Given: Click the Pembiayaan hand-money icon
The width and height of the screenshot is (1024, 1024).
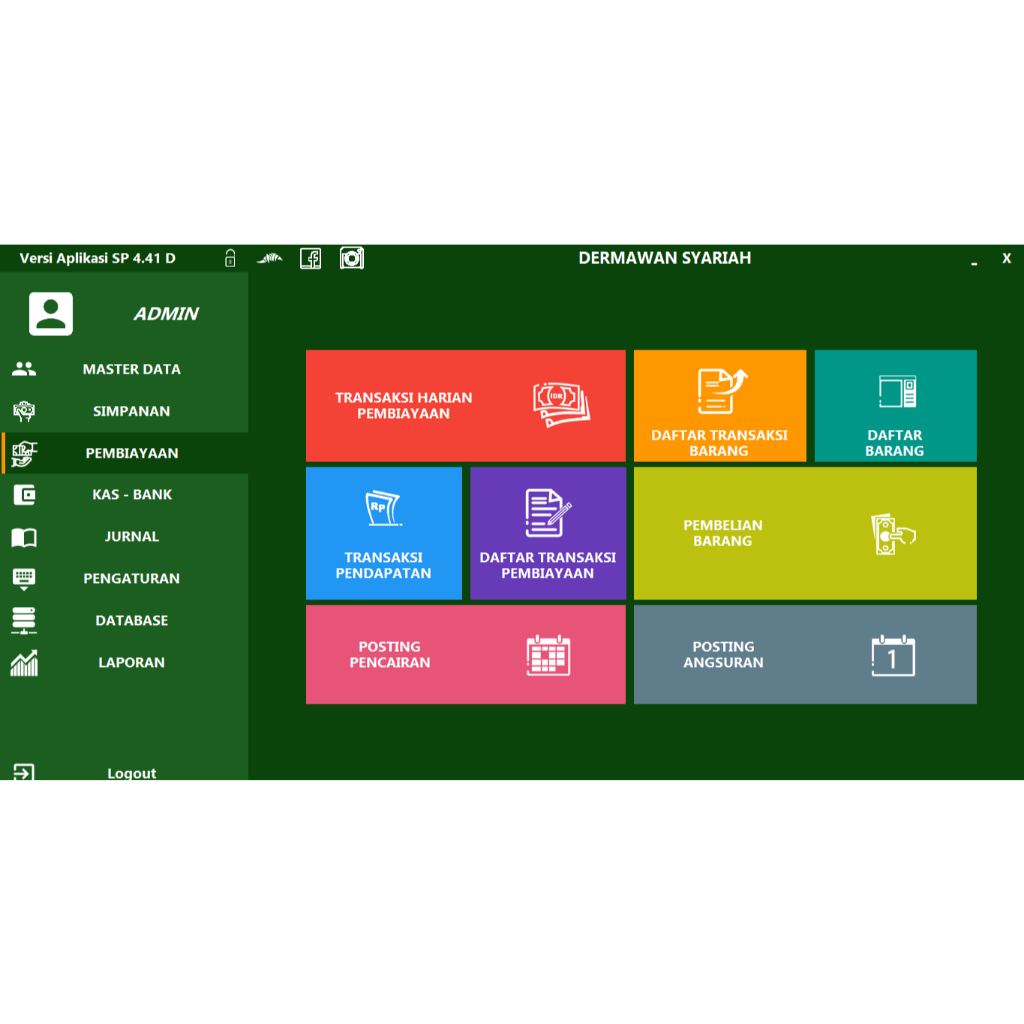Looking at the screenshot, I should click(x=24, y=453).
